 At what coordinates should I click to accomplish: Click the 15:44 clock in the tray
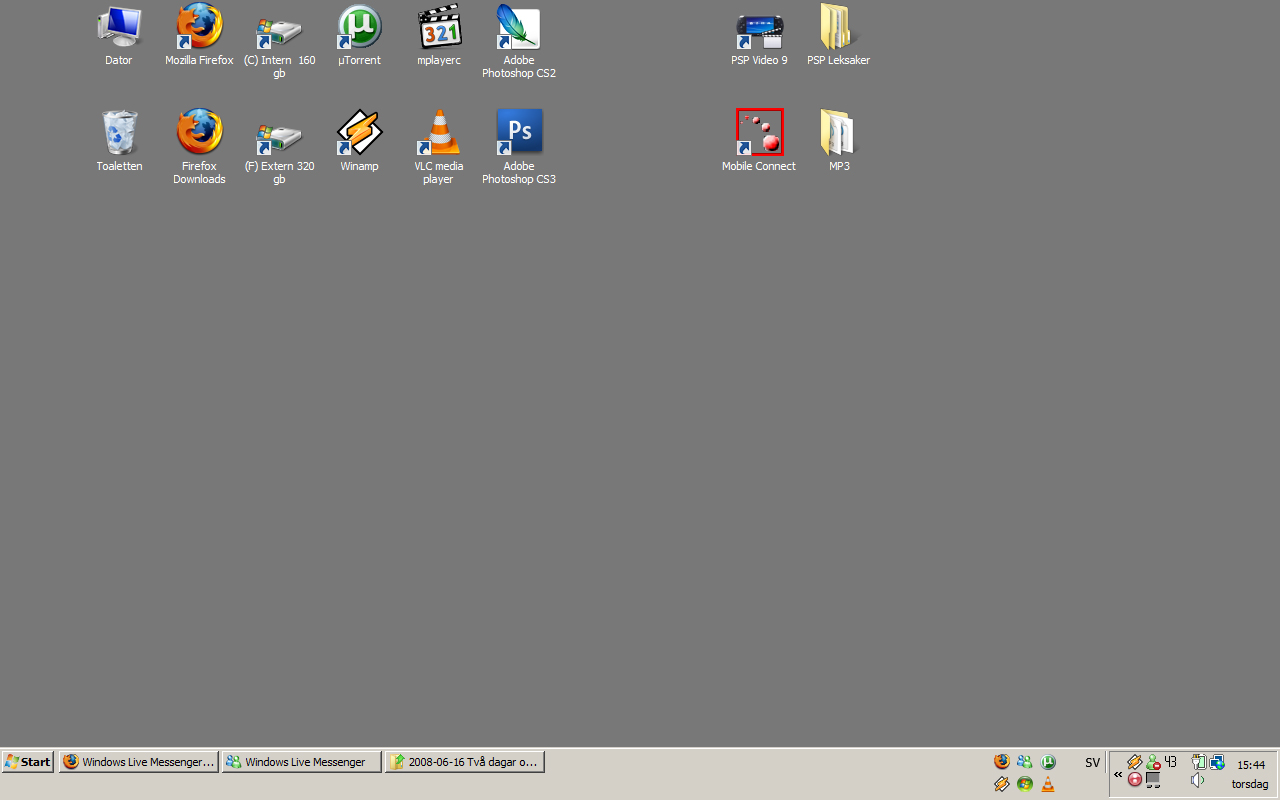click(x=1251, y=765)
